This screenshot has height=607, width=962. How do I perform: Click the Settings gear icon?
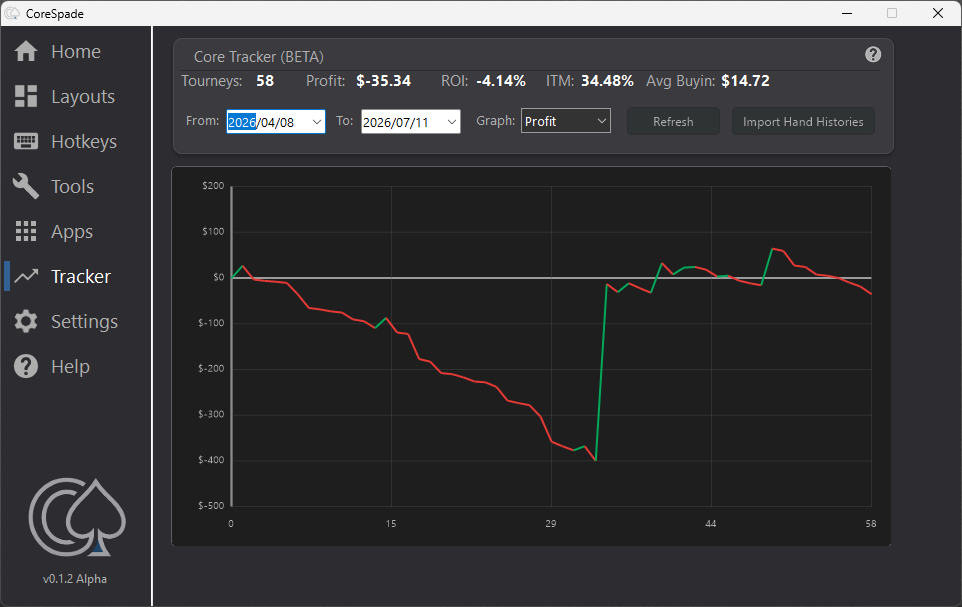coord(26,321)
